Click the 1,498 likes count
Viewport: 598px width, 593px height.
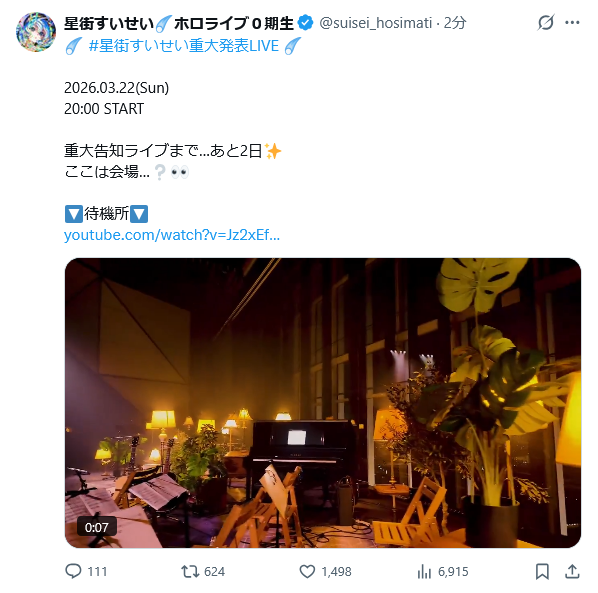pos(336,572)
